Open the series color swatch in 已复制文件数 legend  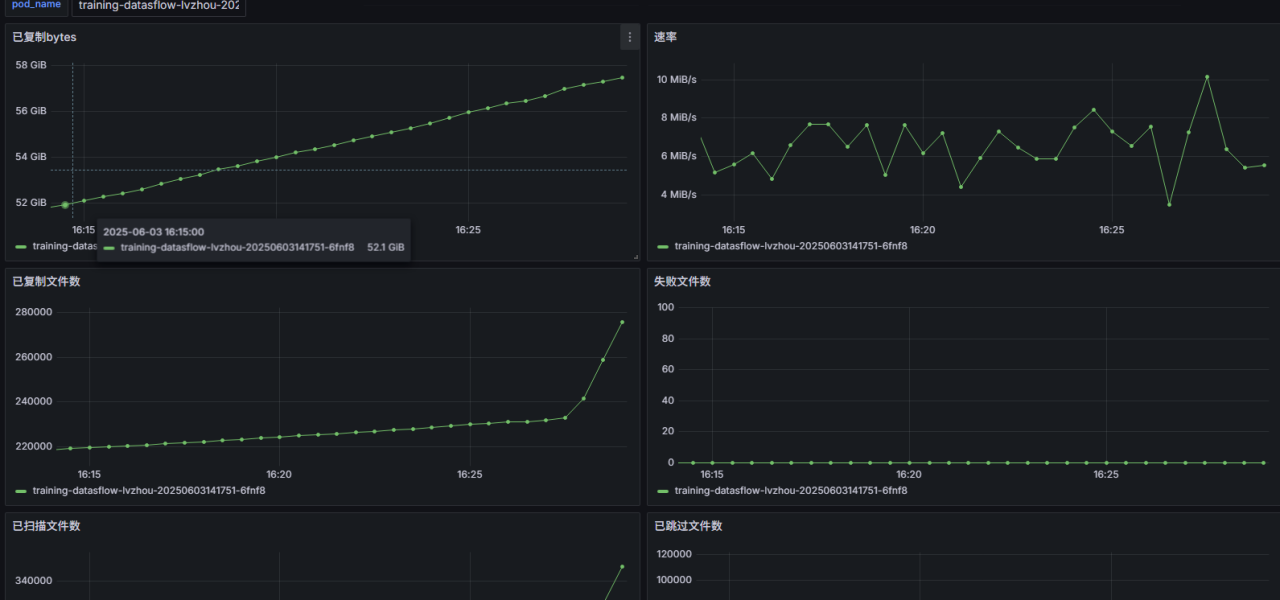(21, 491)
